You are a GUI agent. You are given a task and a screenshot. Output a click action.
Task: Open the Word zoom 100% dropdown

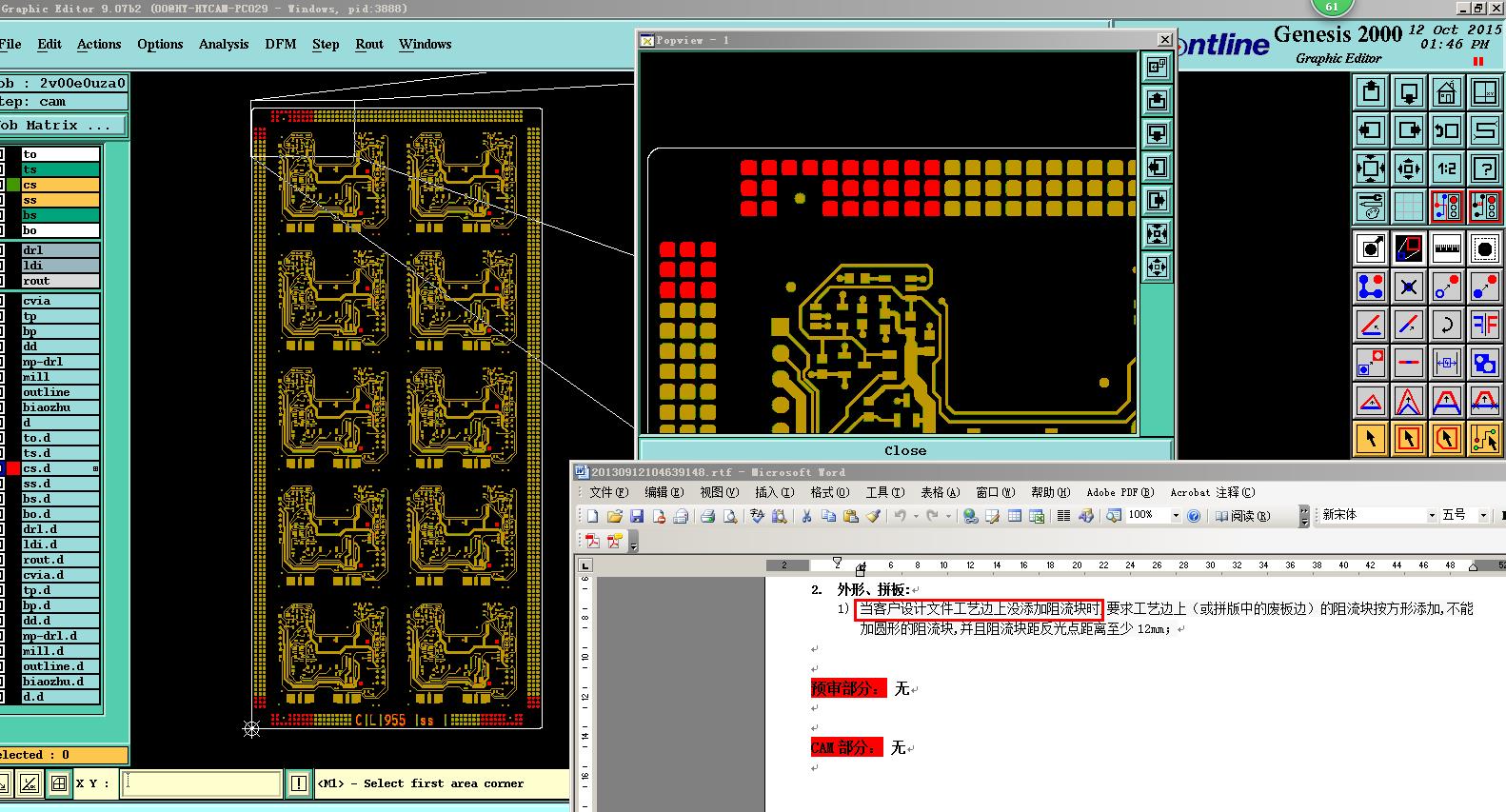(1176, 516)
